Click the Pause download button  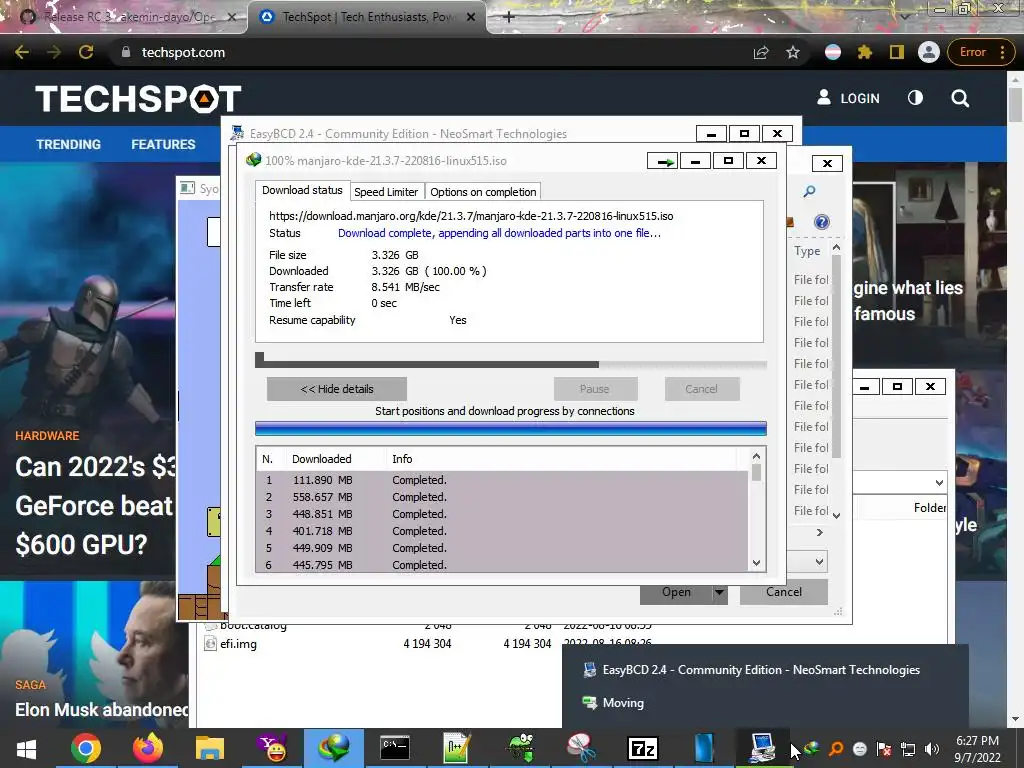coord(595,389)
